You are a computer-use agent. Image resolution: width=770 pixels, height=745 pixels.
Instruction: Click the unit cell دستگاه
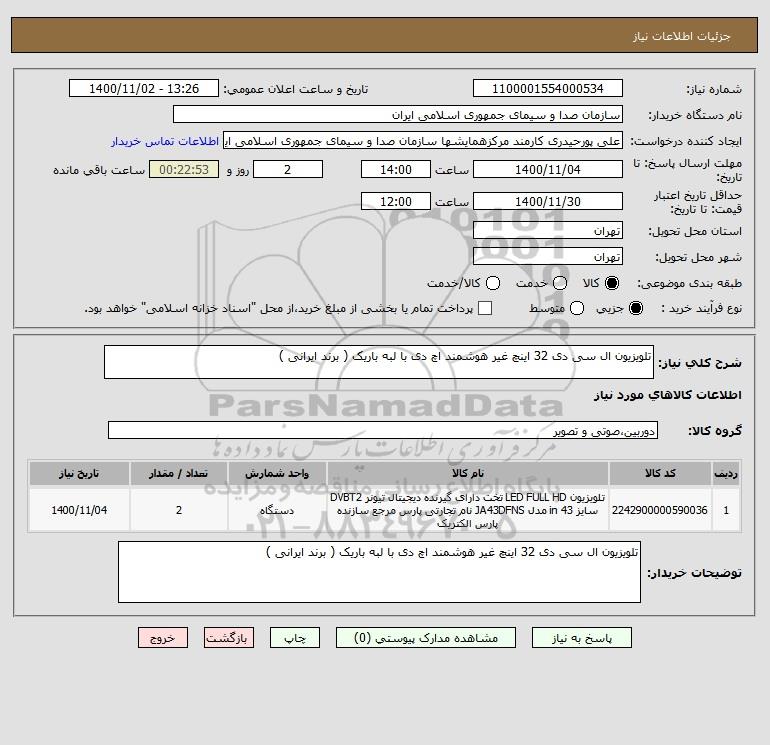click(x=277, y=510)
